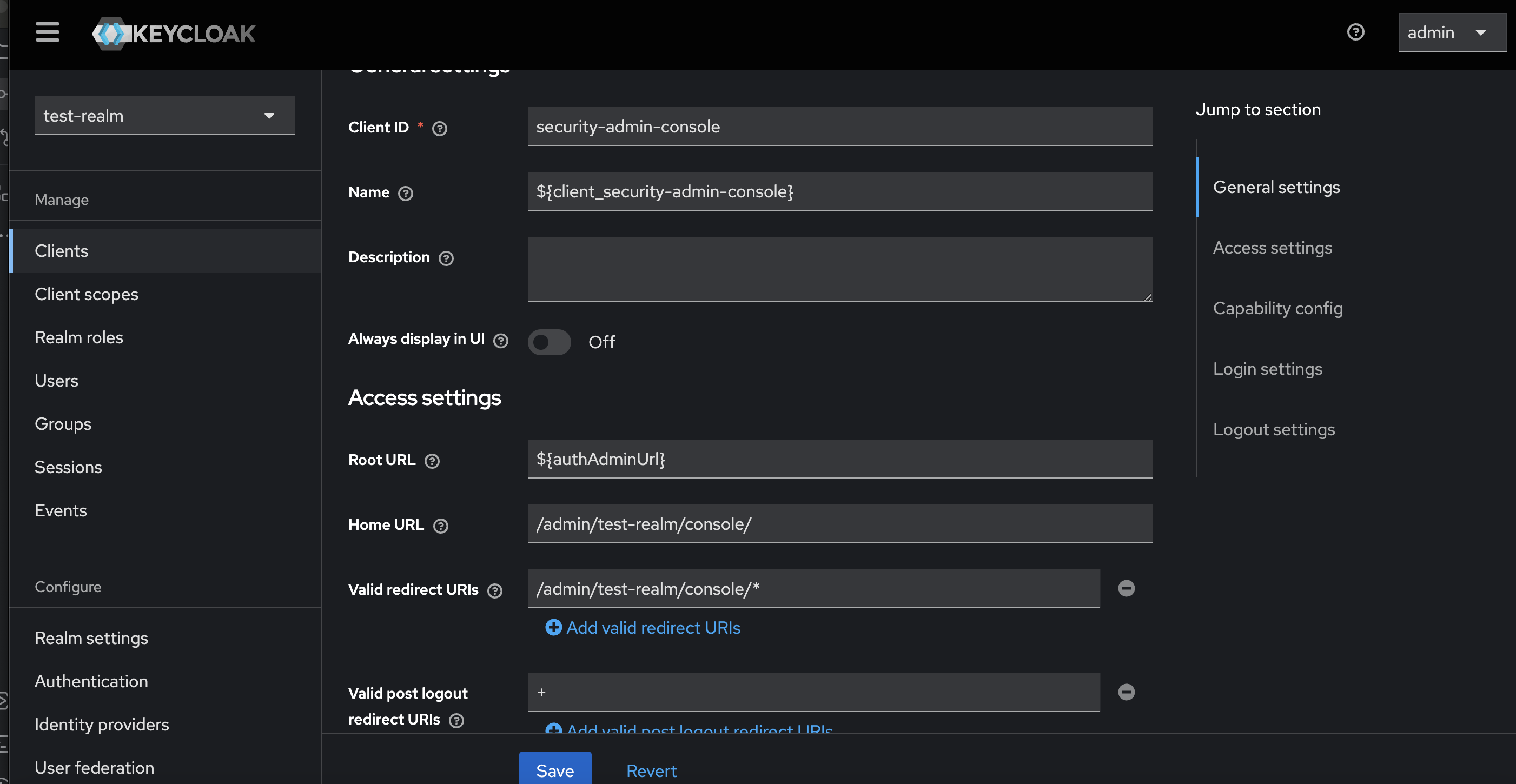Click inside the Description text area

pyautogui.click(x=839, y=269)
